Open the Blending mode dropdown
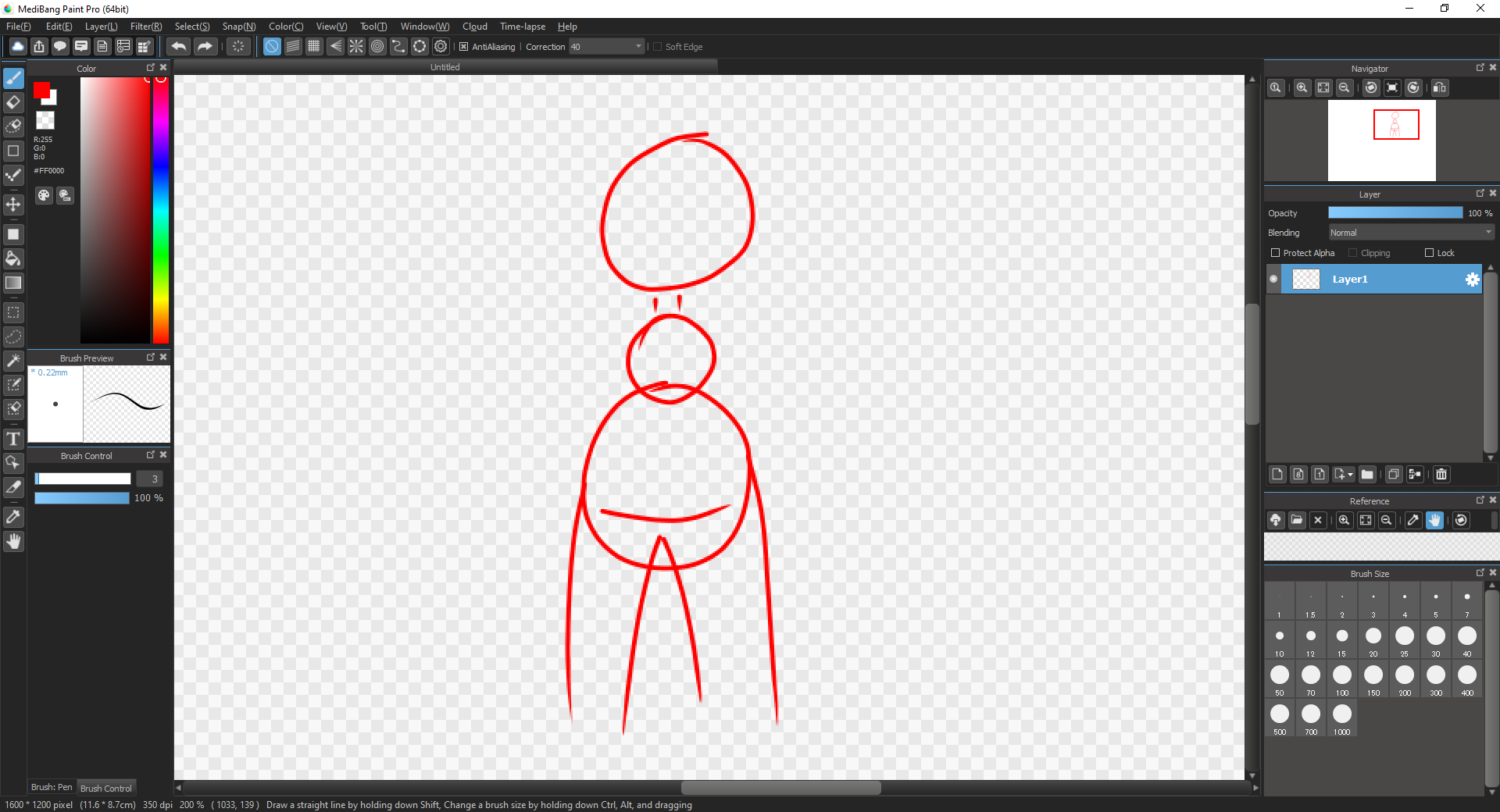The width and height of the screenshot is (1500, 812). [1411, 233]
